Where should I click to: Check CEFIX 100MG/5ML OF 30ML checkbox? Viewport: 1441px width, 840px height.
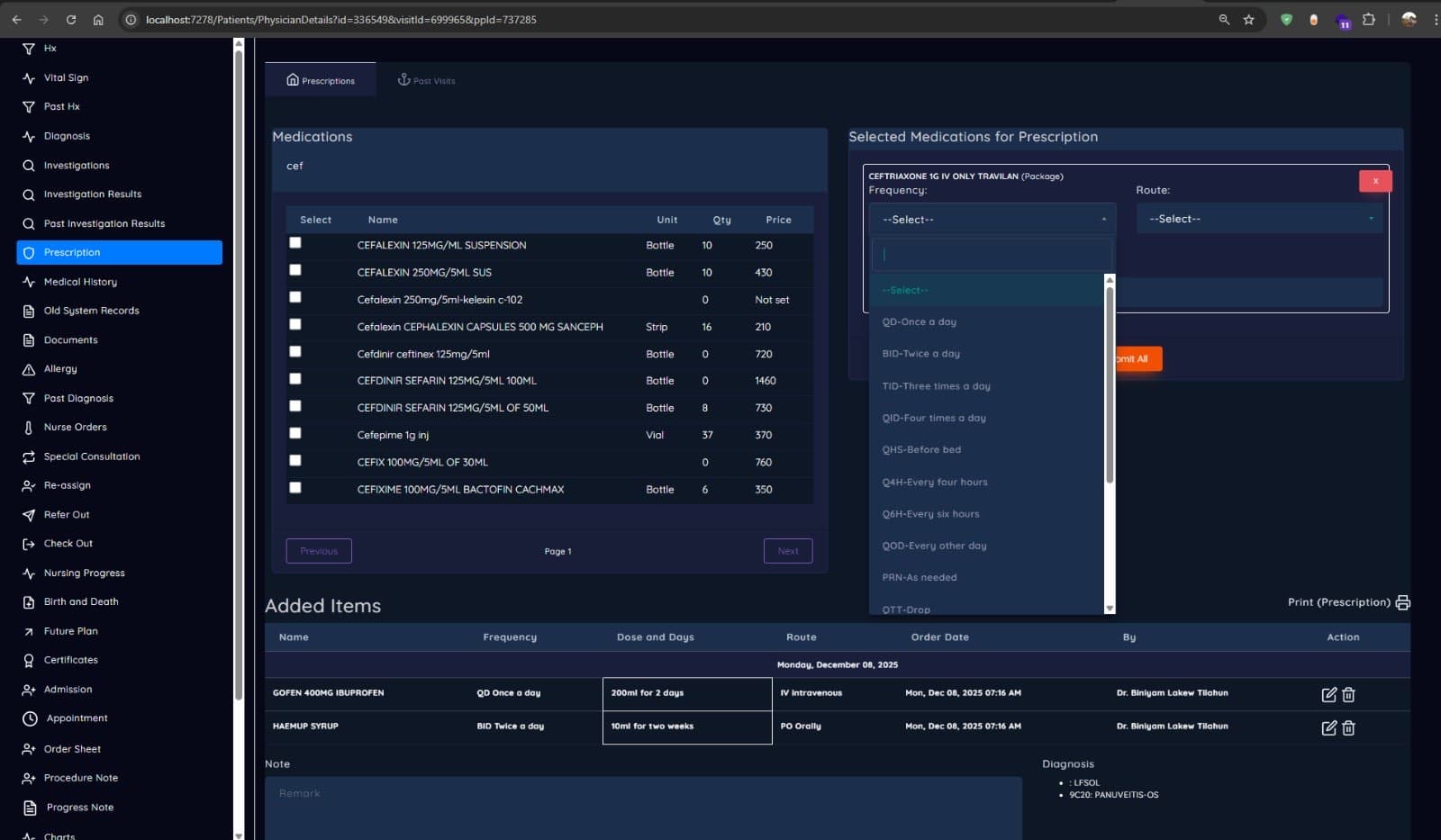295,460
